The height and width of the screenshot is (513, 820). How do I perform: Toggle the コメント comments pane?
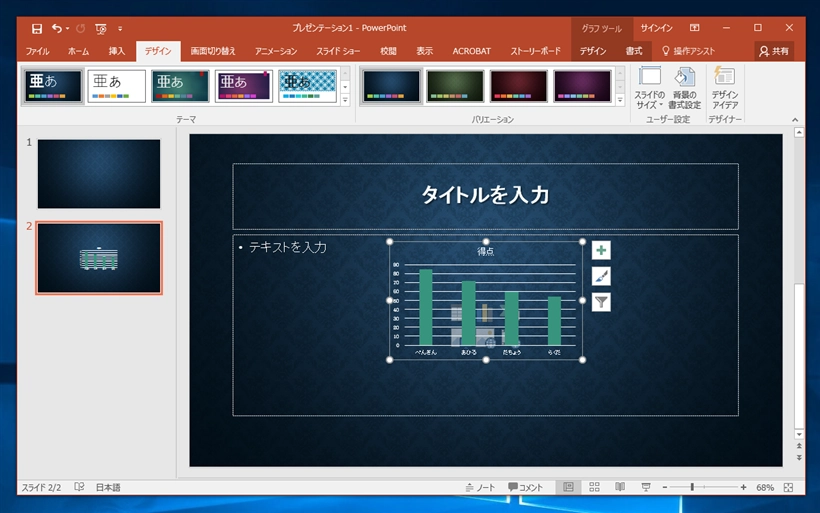pyautogui.click(x=526, y=487)
